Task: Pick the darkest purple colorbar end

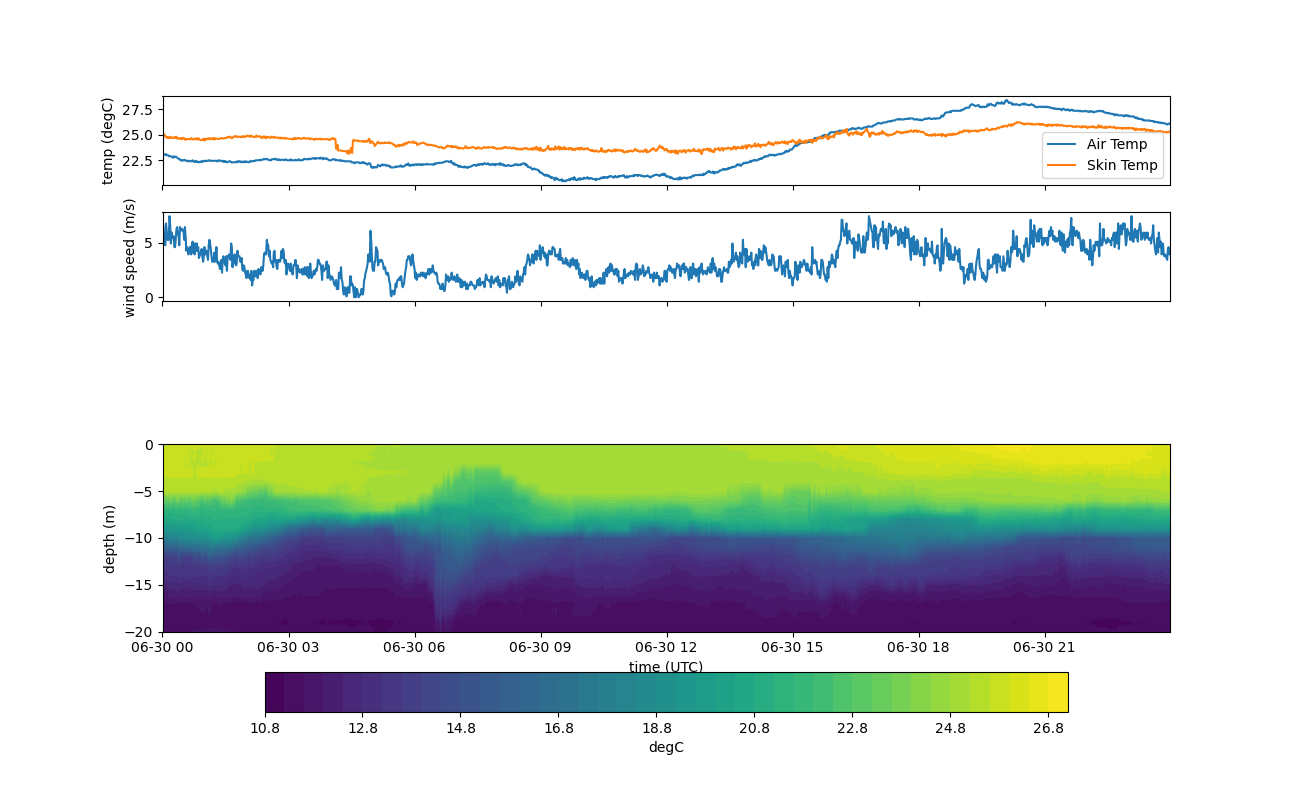Action: pos(274,692)
